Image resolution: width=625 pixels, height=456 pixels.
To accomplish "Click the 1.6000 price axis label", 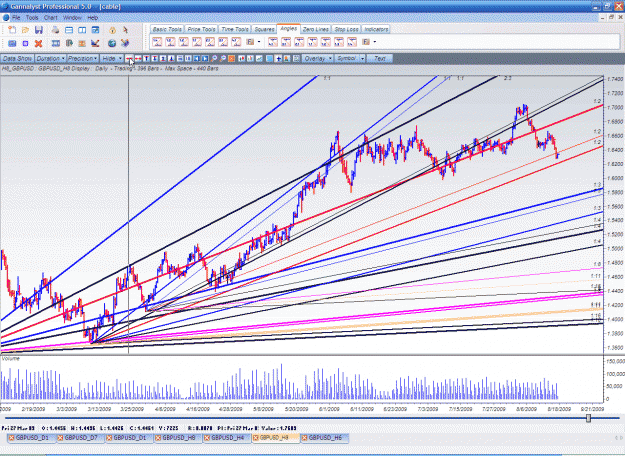I will (615, 178).
